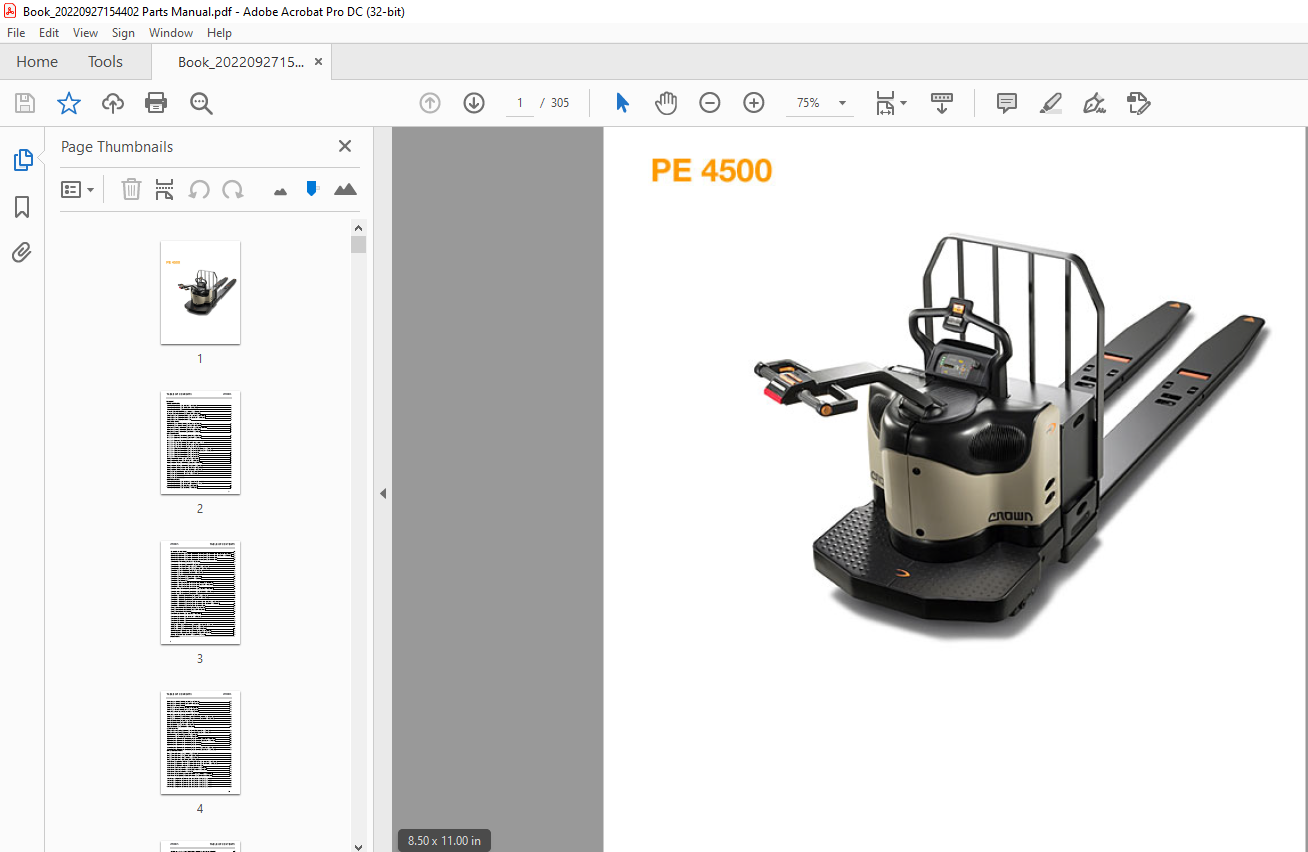Bookmark document with the star icon

pyautogui.click(x=68, y=103)
